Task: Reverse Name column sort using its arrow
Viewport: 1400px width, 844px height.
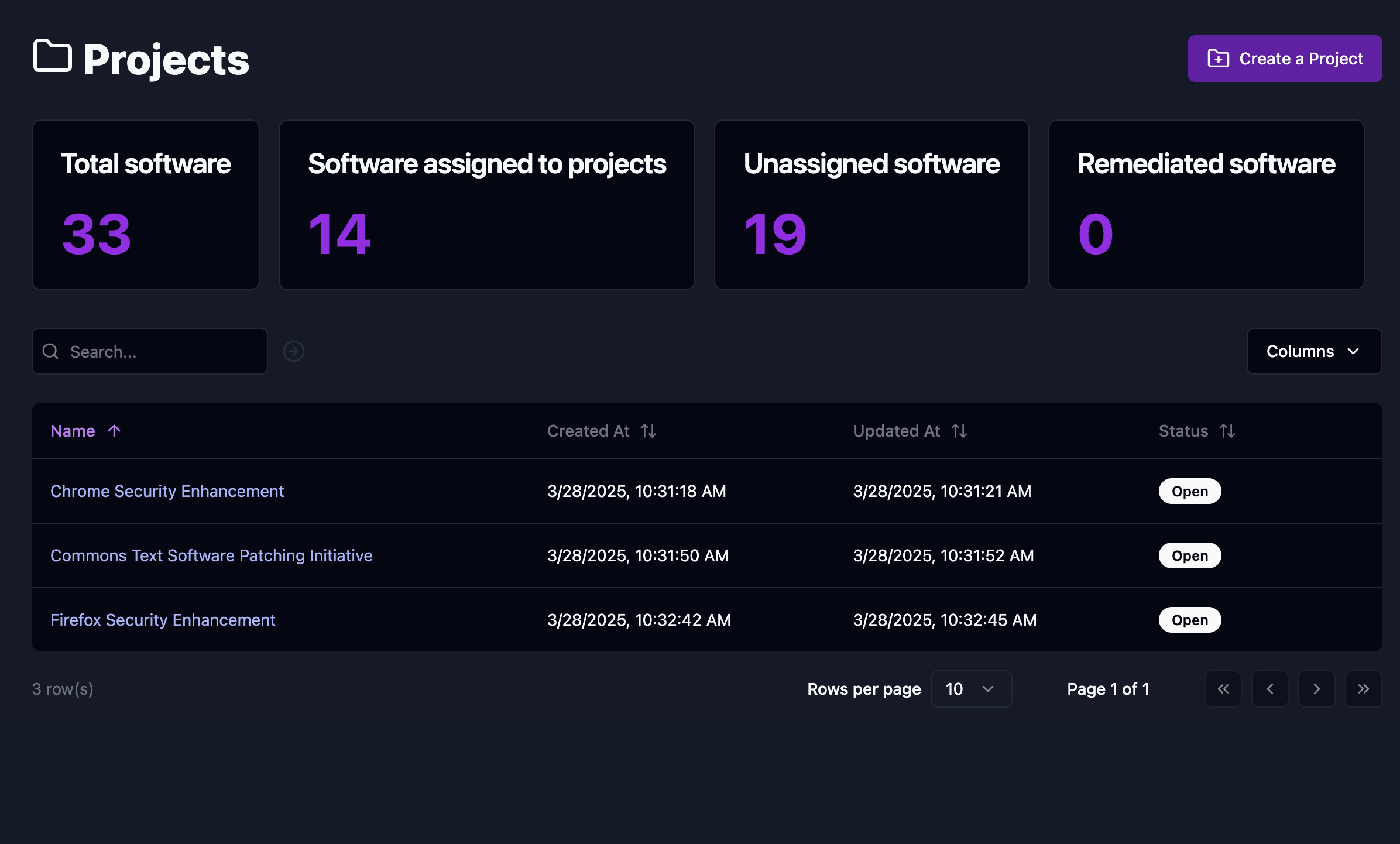Action: 114,431
